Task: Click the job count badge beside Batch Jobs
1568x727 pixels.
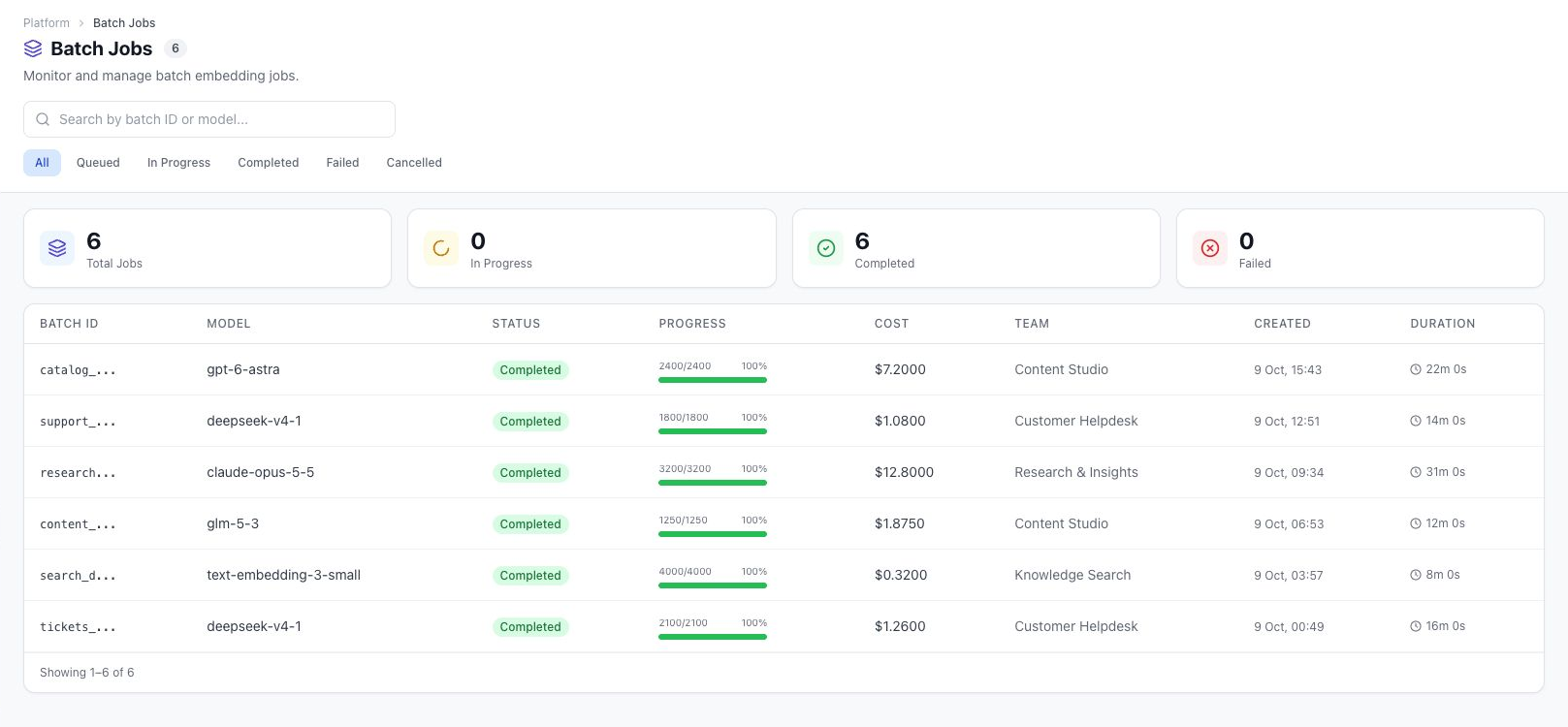Action: point(176,48)
